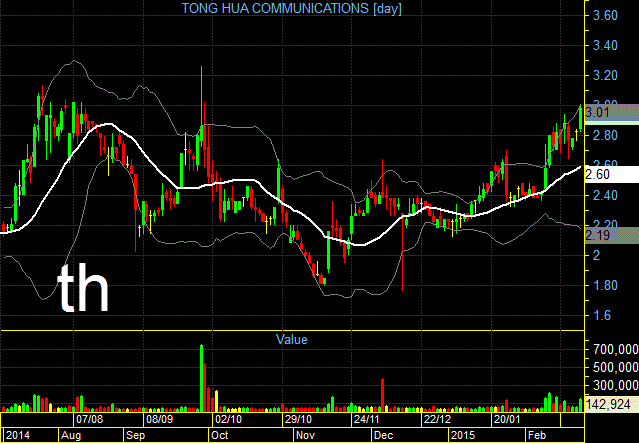The height and width of the screenshot is (443, 639).
Task: Select the 29/10 date marker
Action: (298, 419)
